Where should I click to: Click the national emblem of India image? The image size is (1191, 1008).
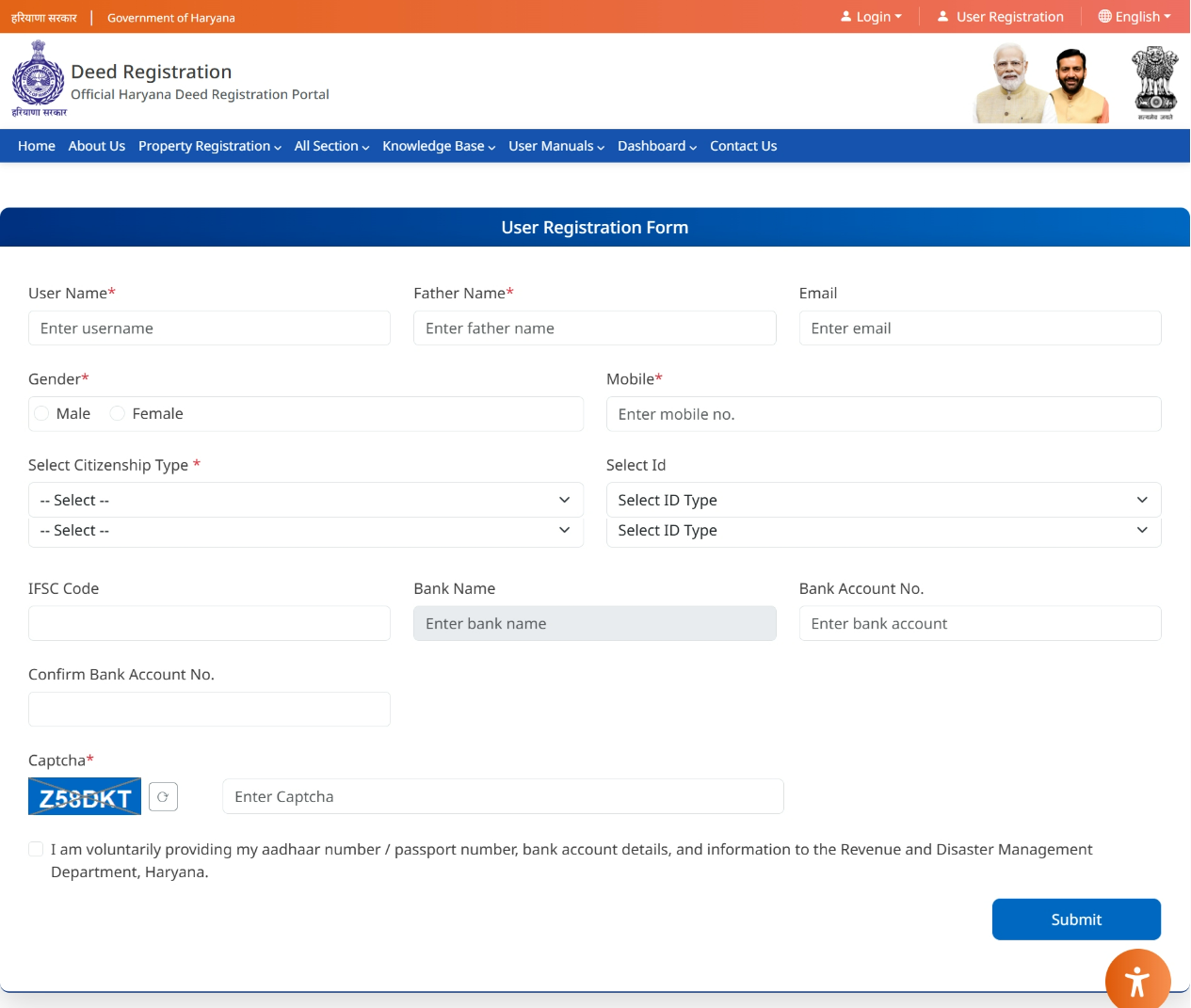(1154, 82)
